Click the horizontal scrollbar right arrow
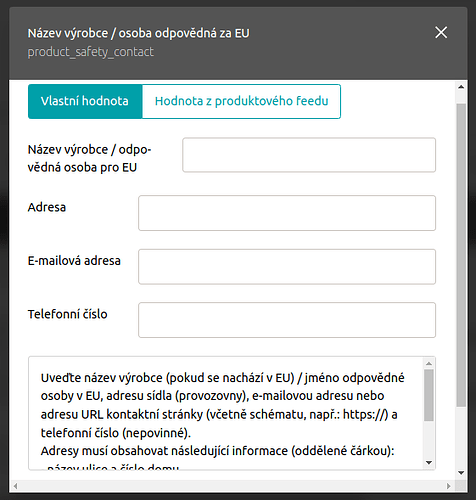Viewport: 476px width, 500px height. coord(449,486)
